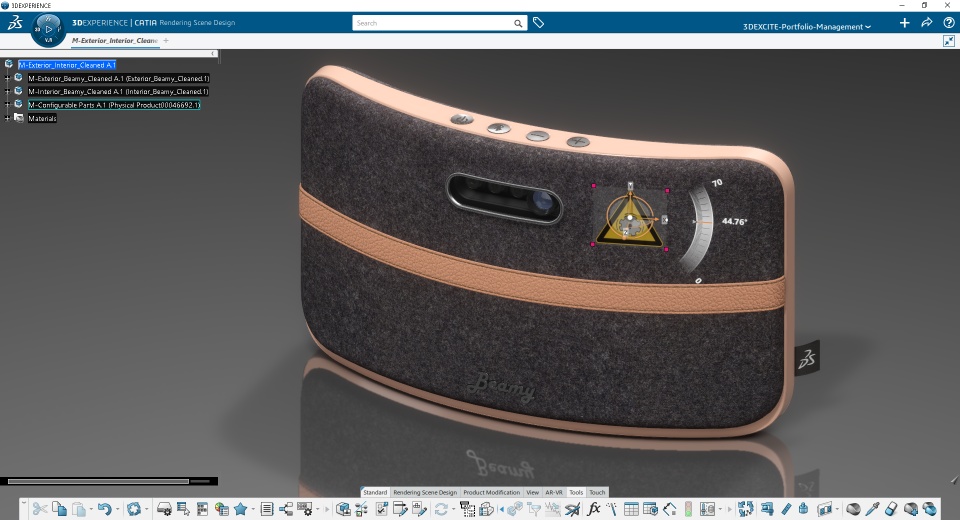Viewport: 960px width, 520px height.
Task: Select the eyedropper material picker icon
Action: pyautogui.click(x=872, y=509)
